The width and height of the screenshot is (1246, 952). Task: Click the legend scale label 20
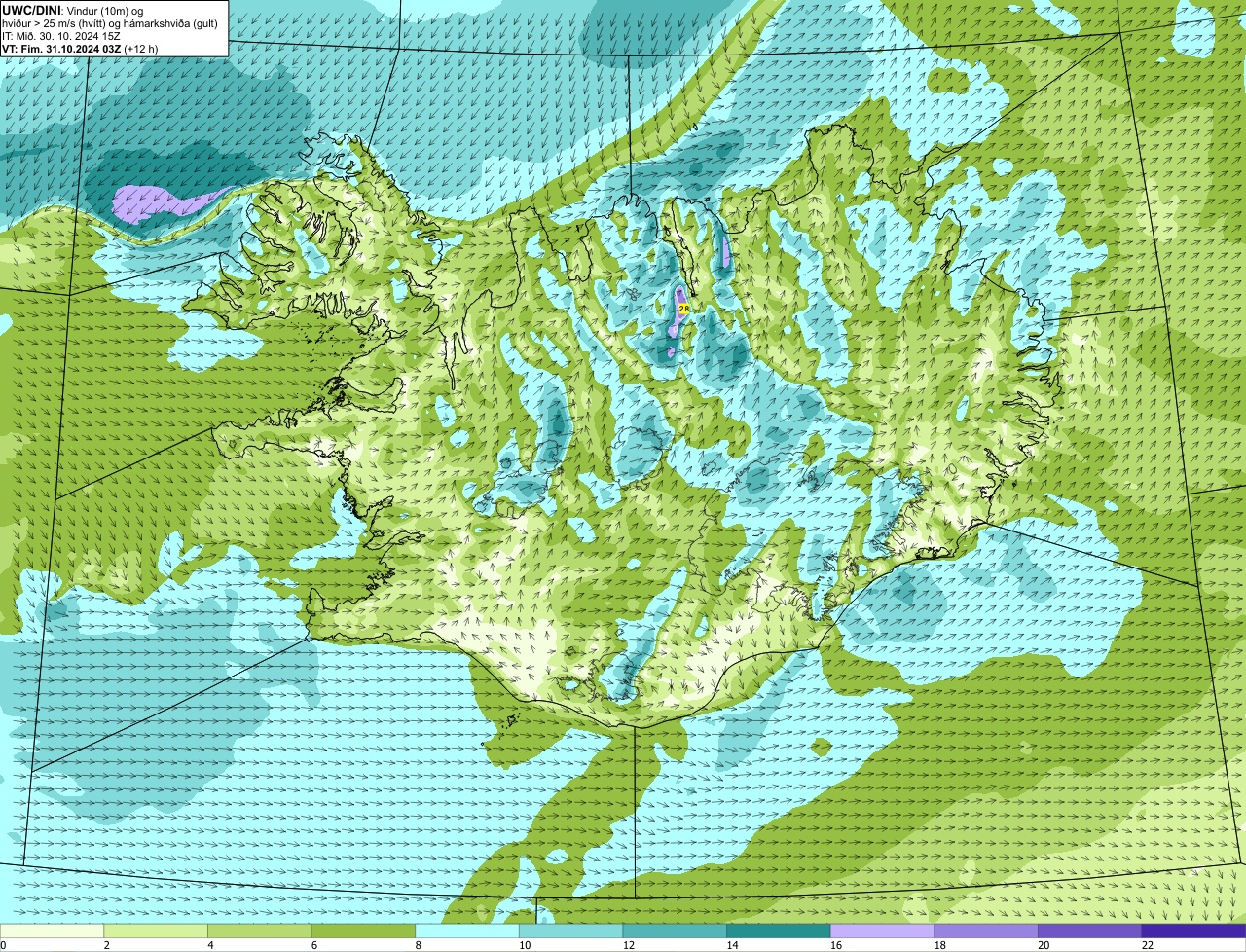click(1044, 945)
